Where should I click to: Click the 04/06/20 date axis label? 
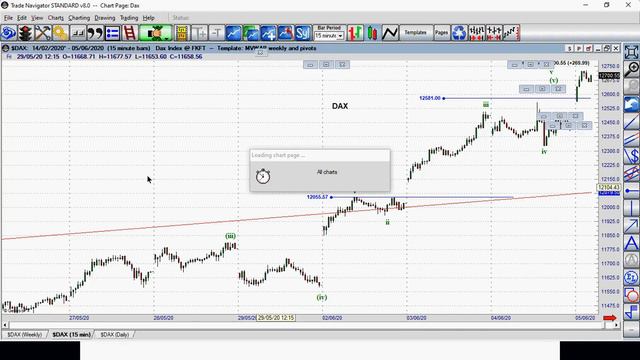[501, 318]
